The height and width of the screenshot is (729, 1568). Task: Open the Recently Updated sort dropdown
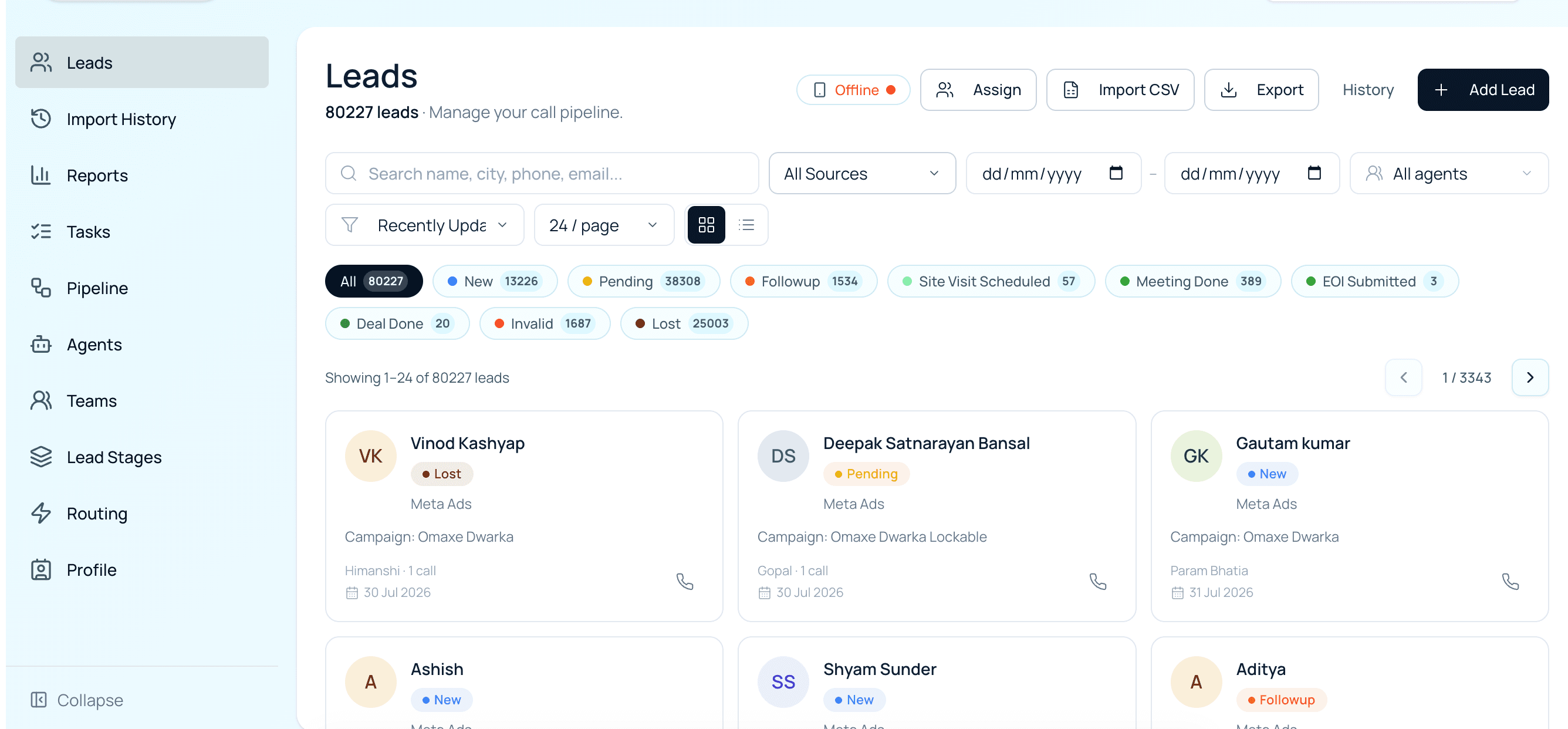click(x=424, y=225)
